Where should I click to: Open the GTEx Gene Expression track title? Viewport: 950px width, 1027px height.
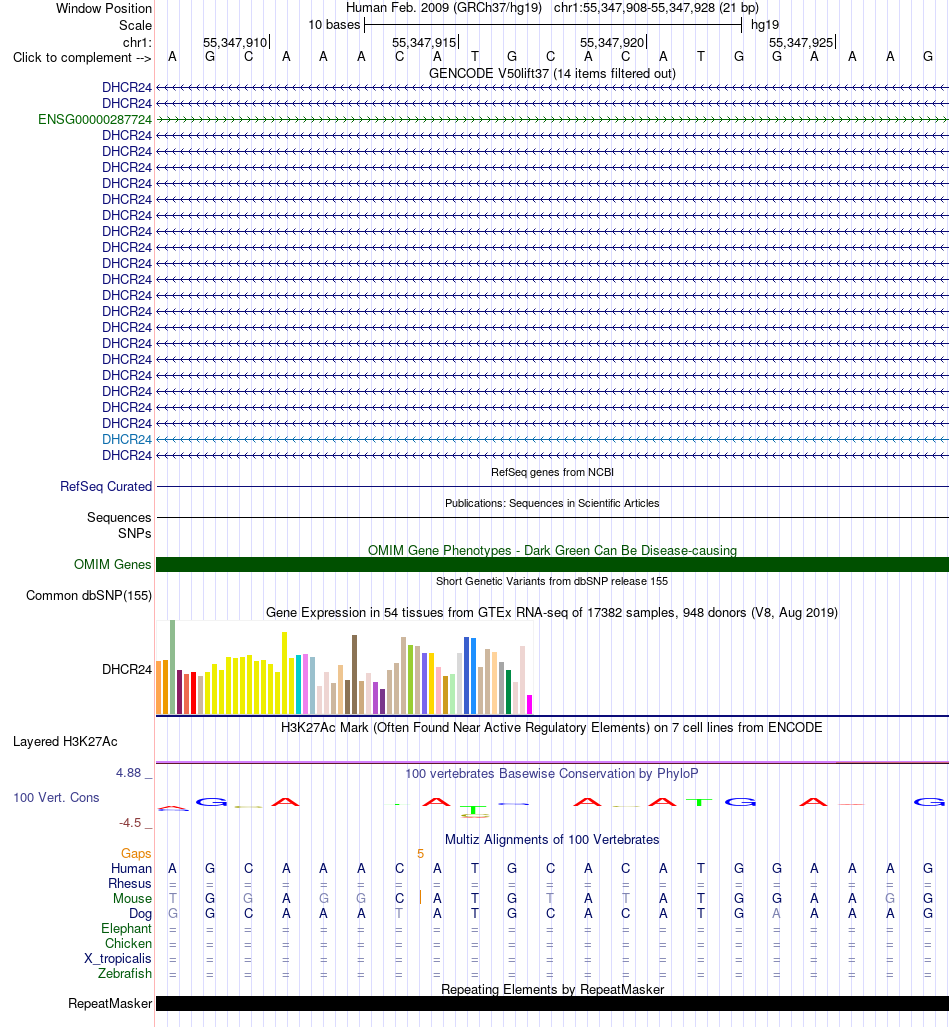(552, 612)
